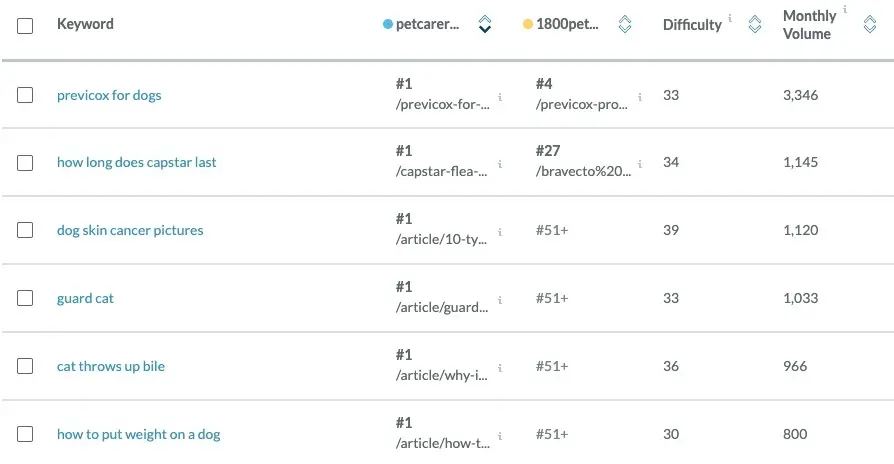Click info icon next to /previcox-for-... URL
This screenshot has width=894, height=464.
coord(500,97)
